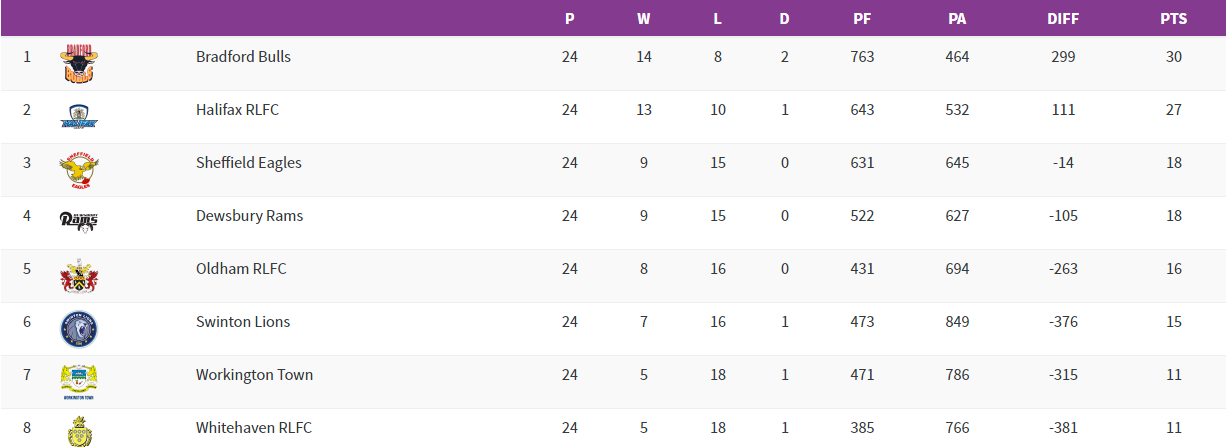Viewport: 1227px width, 447px height.
Task: Click the Sheffield Eagles team logo
Action: (x=78, y=170)
